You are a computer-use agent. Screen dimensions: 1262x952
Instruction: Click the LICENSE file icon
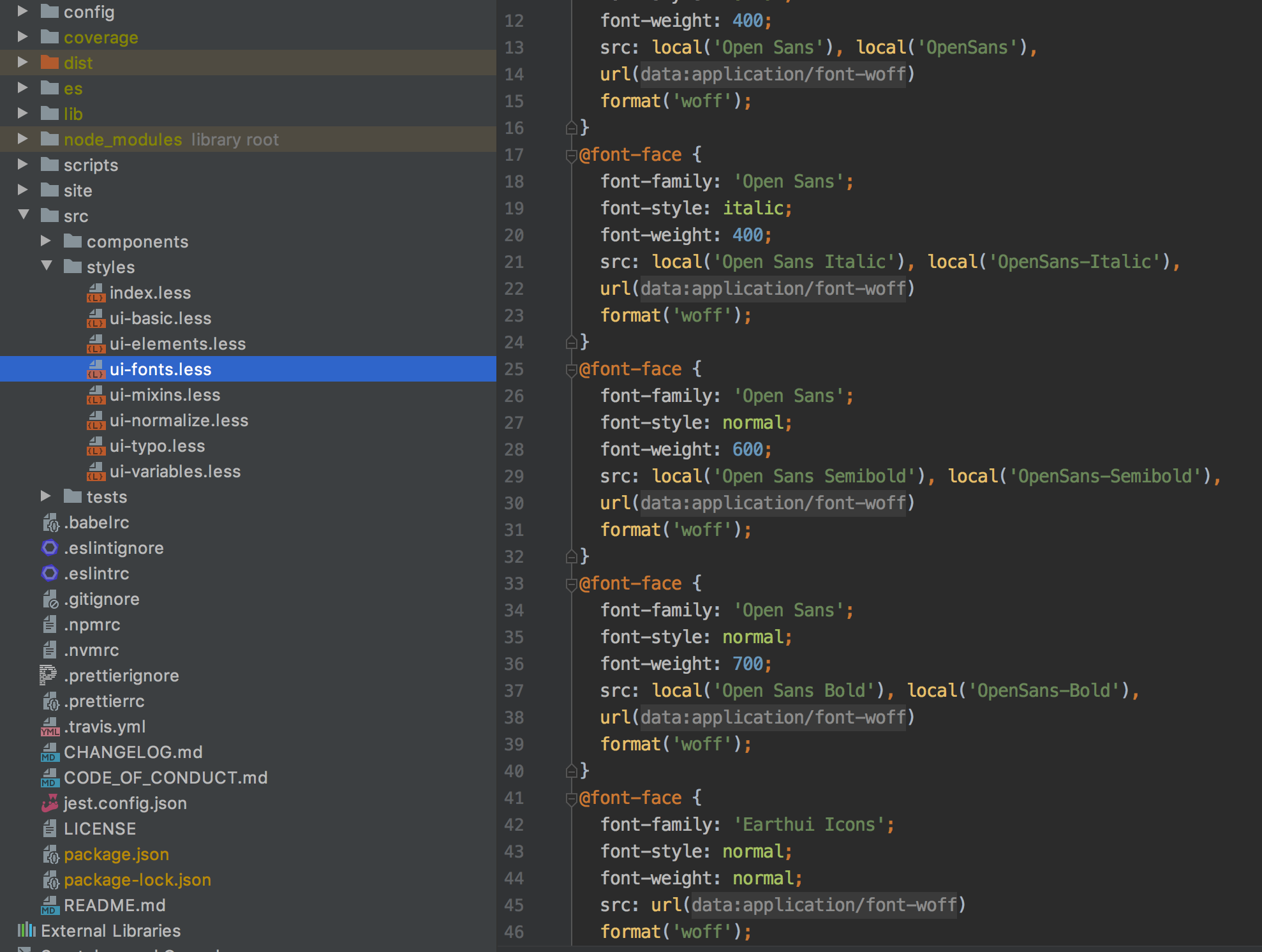point(50,828)
